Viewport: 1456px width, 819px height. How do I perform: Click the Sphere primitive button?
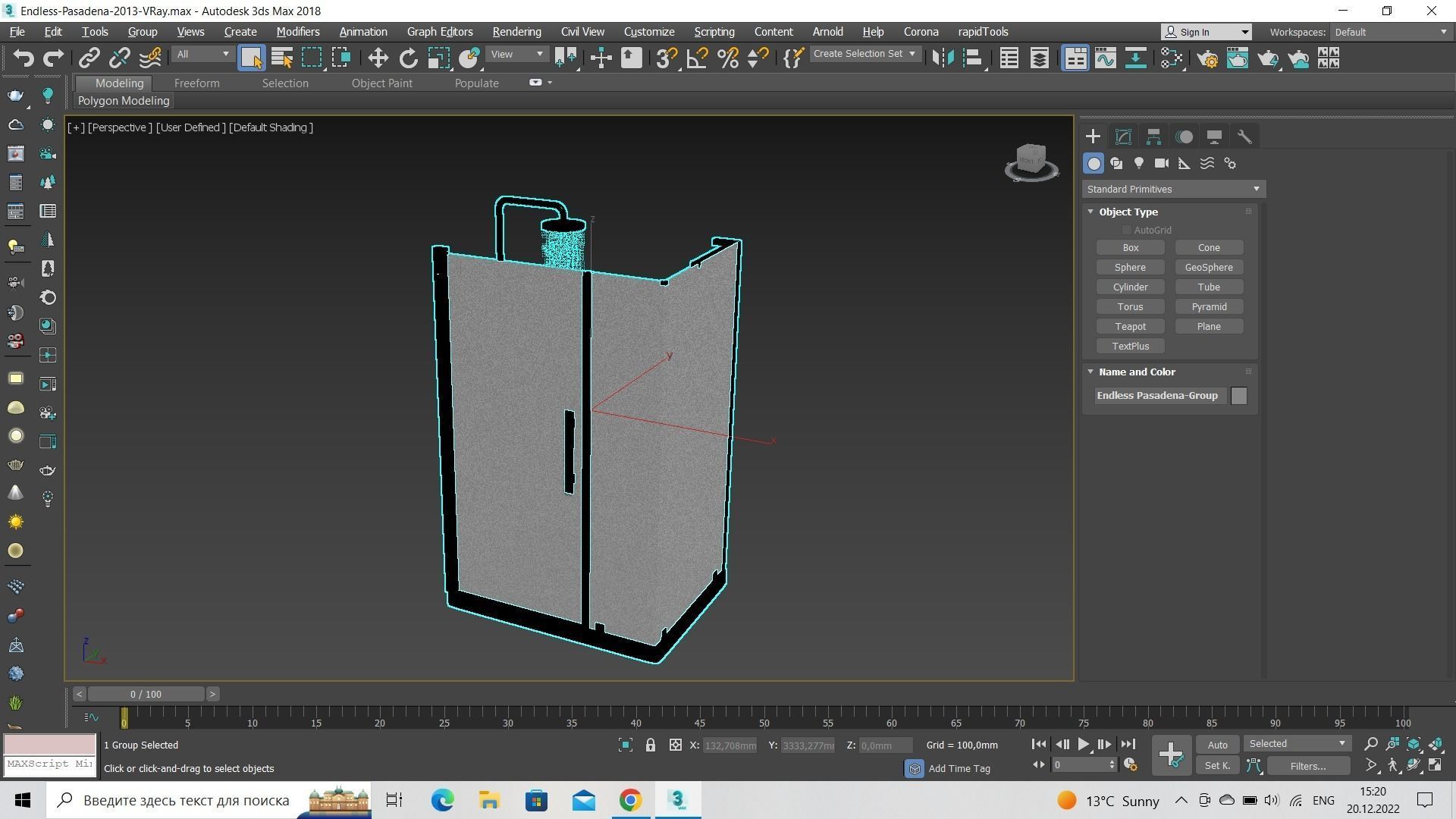click(1130, 267)
